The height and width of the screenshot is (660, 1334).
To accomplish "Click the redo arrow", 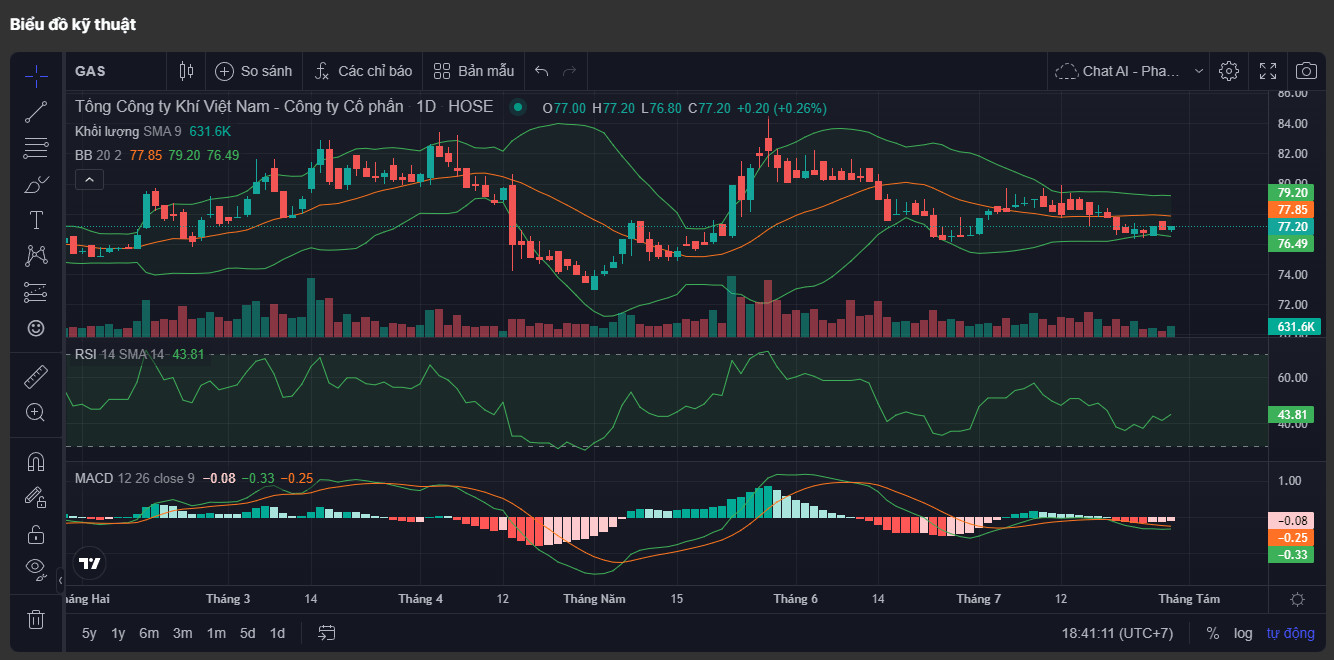I will coord(570,71).
